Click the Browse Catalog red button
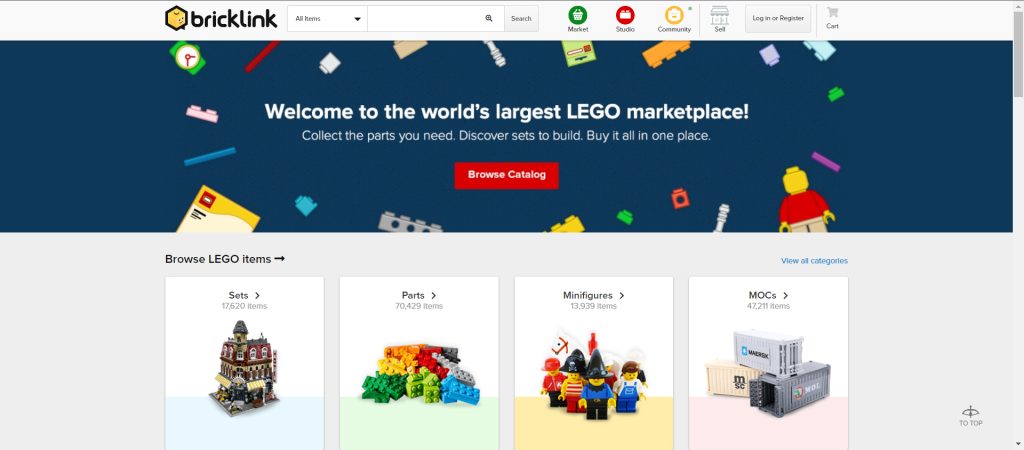Image resolution: width=1024 pixels, height=450 pixels. click(x=507, y=175)
